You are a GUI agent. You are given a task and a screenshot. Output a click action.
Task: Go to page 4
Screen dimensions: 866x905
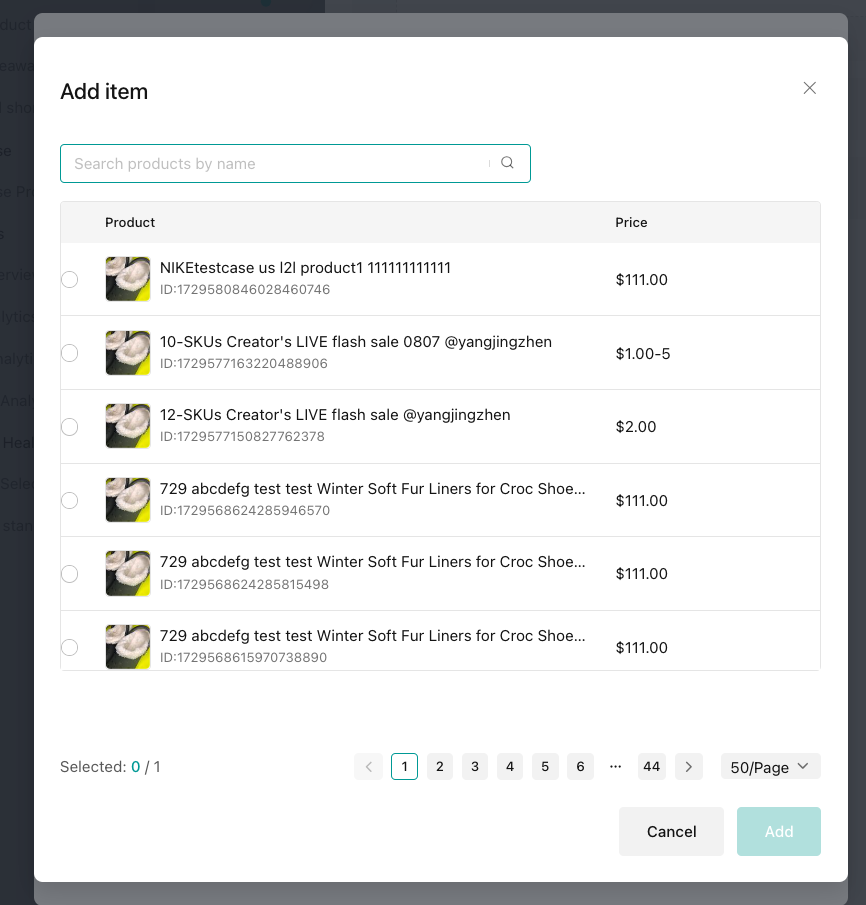coord(510,767)
